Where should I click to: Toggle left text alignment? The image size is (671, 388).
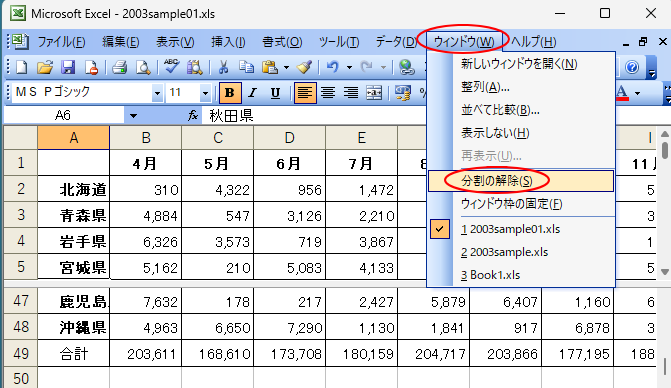click(x=305, y=92)
